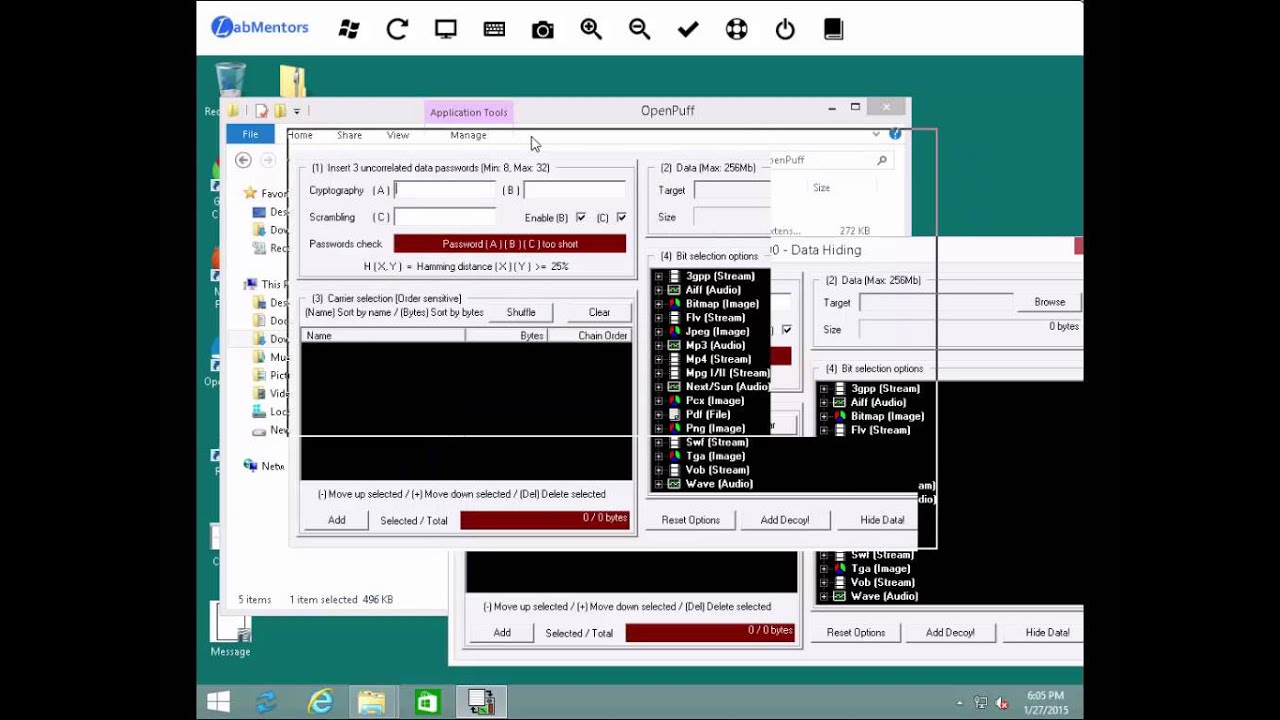1280x720 pixels.
Task: Click Hide Data! in the rear window
Action: tap(1047, 632)
